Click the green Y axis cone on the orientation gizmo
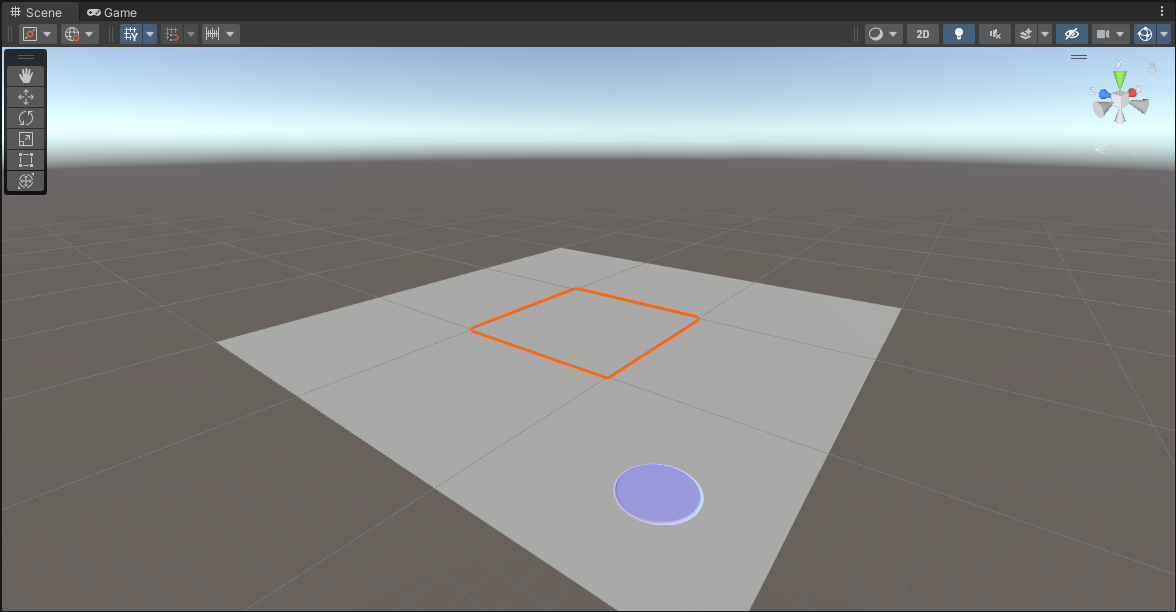 pos(1120,78)
